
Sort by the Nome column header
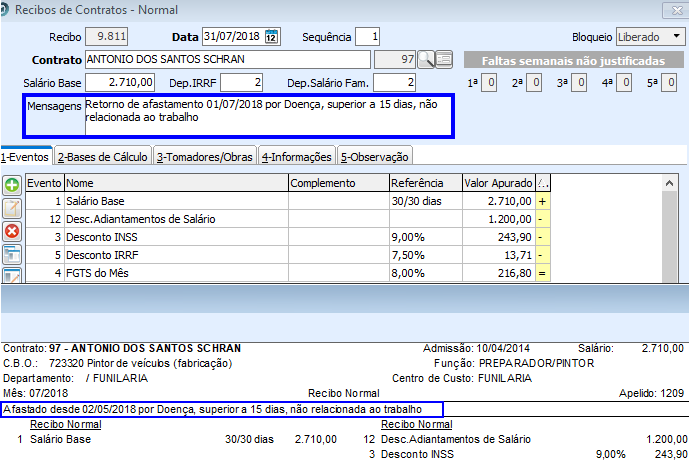(x=176, y=183)
